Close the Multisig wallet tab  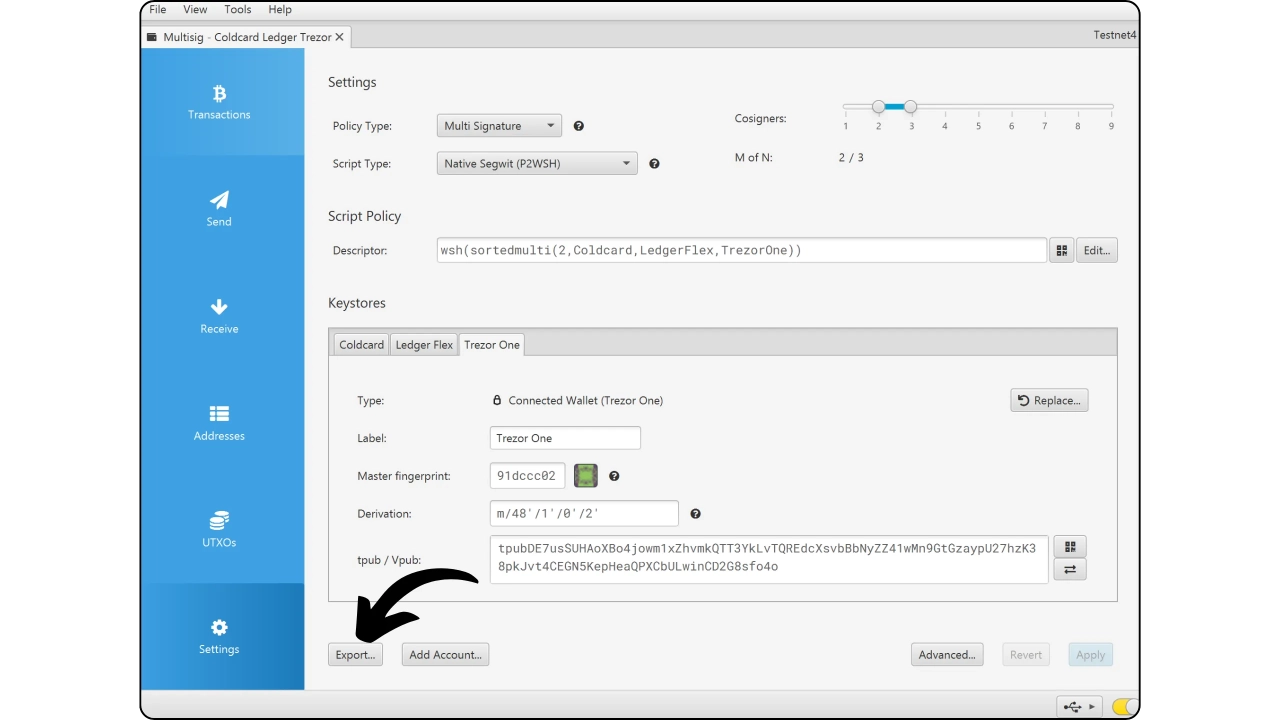[x=340, y=37]
